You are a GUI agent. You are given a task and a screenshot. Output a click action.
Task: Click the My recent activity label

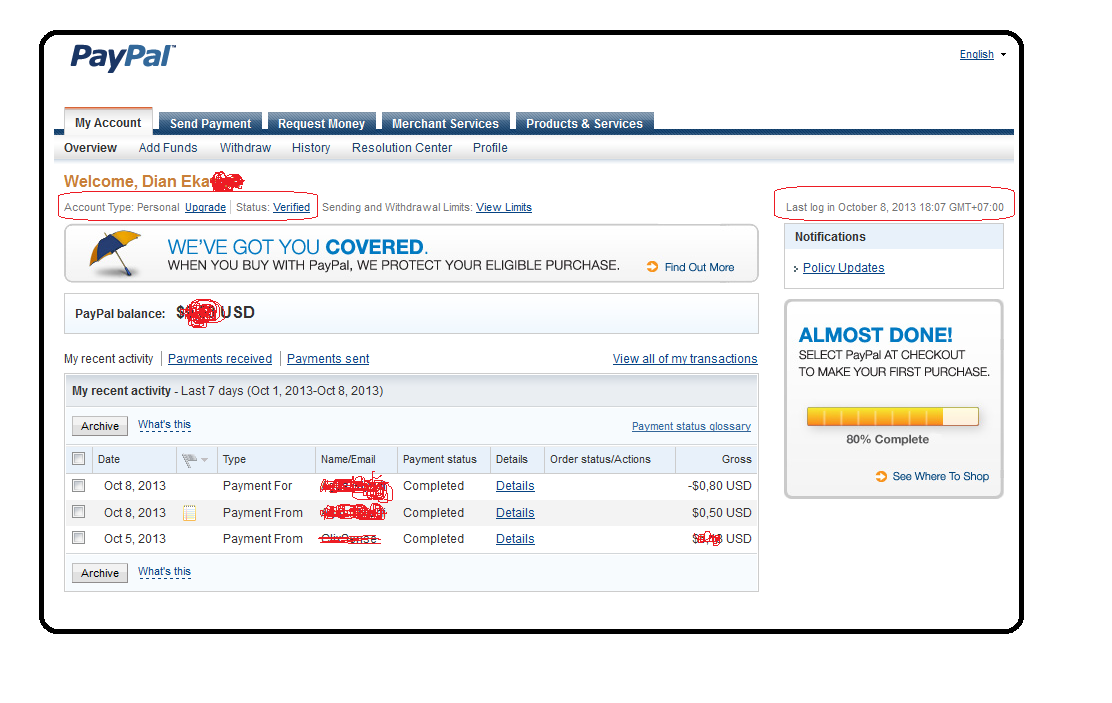click(109, 359)
